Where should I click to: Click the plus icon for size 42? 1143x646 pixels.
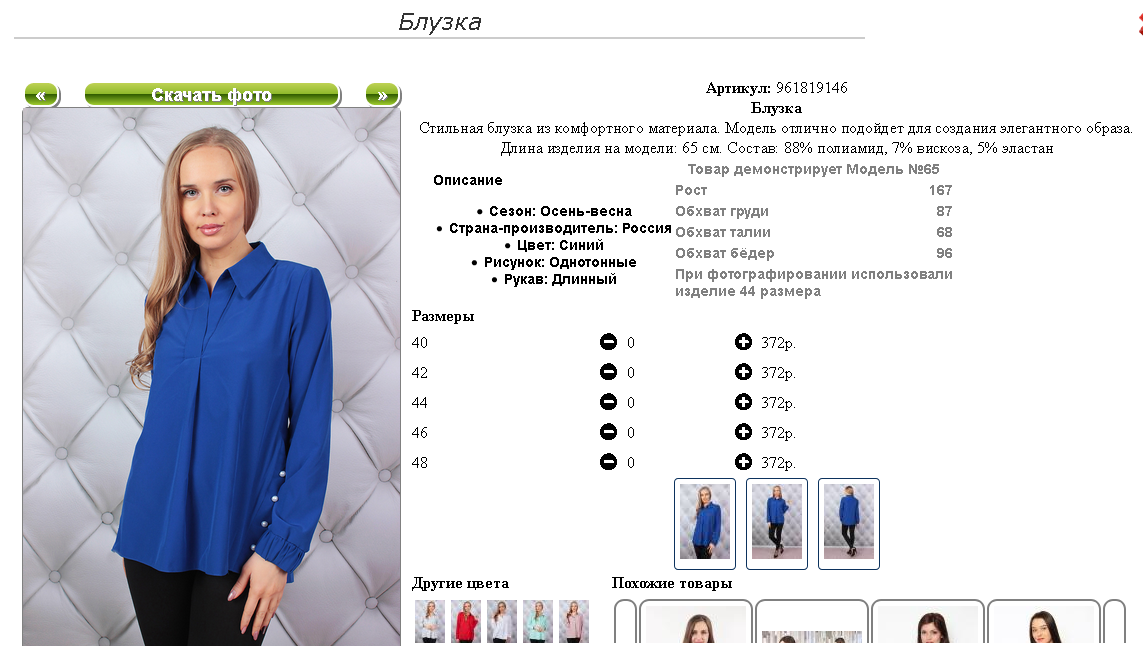point(743,372)
